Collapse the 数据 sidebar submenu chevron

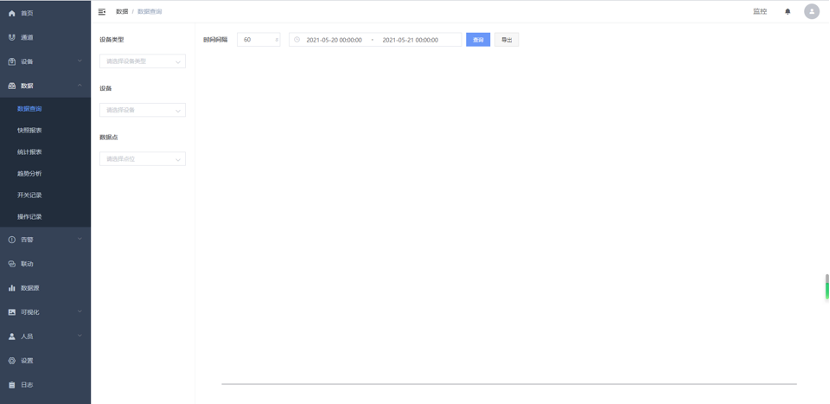(x=80, y=85)
